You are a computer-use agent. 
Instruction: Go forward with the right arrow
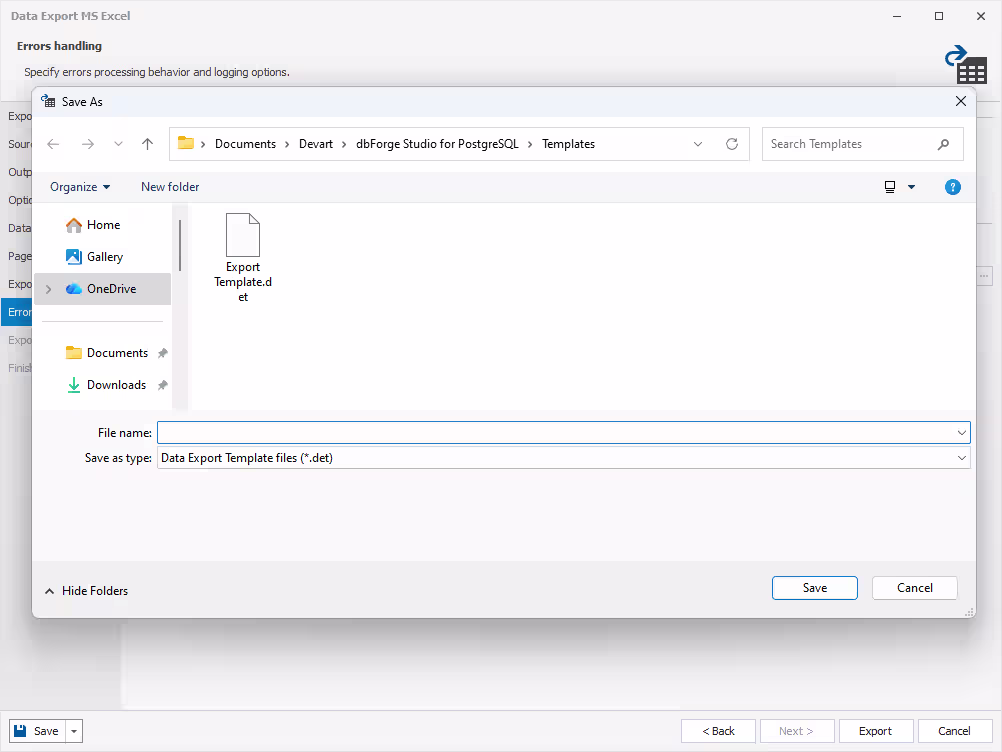88,144
